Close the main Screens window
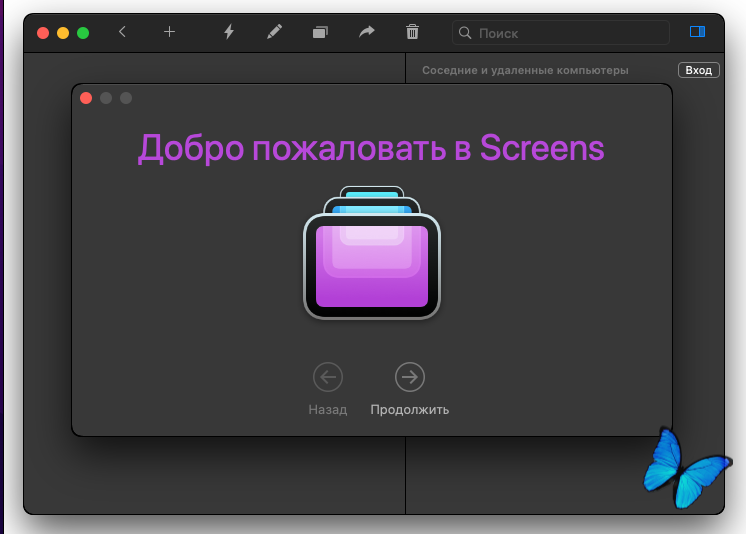Viewport: 746px width, 534px height. 43,33
